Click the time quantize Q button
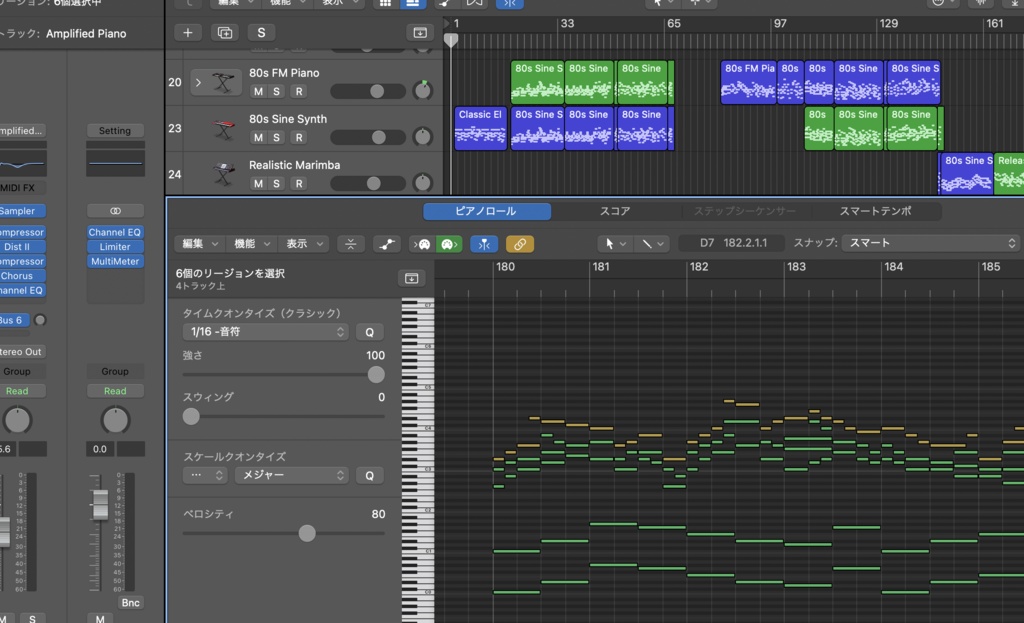This screenshot has width=1024, height=623. [x=370, y=332]
